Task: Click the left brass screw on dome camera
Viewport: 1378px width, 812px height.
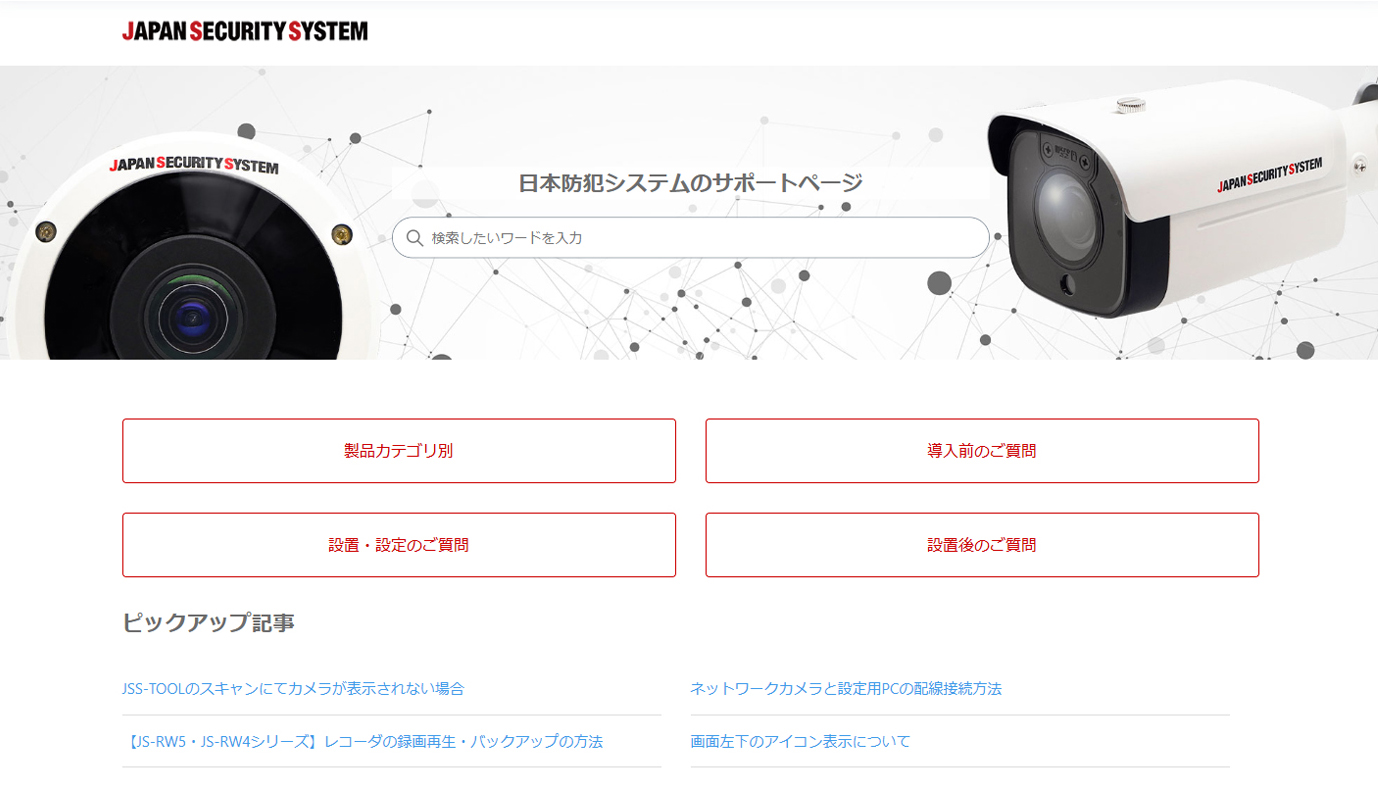Action: click(x=45, y=232)
